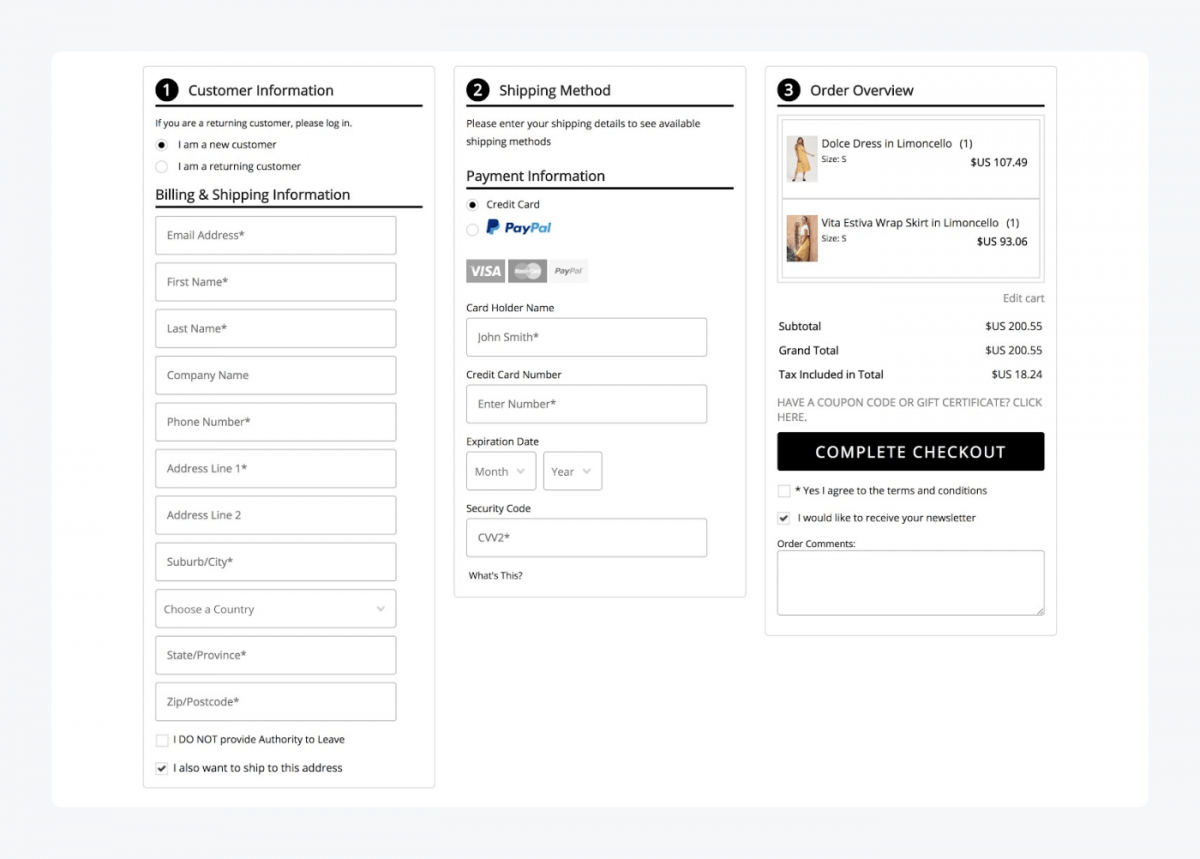Click the 'Vita Estiva Wrap Skirt in Limoncello' name
The width and height of the screenshot is (1200, 859).
click(910, 223)
